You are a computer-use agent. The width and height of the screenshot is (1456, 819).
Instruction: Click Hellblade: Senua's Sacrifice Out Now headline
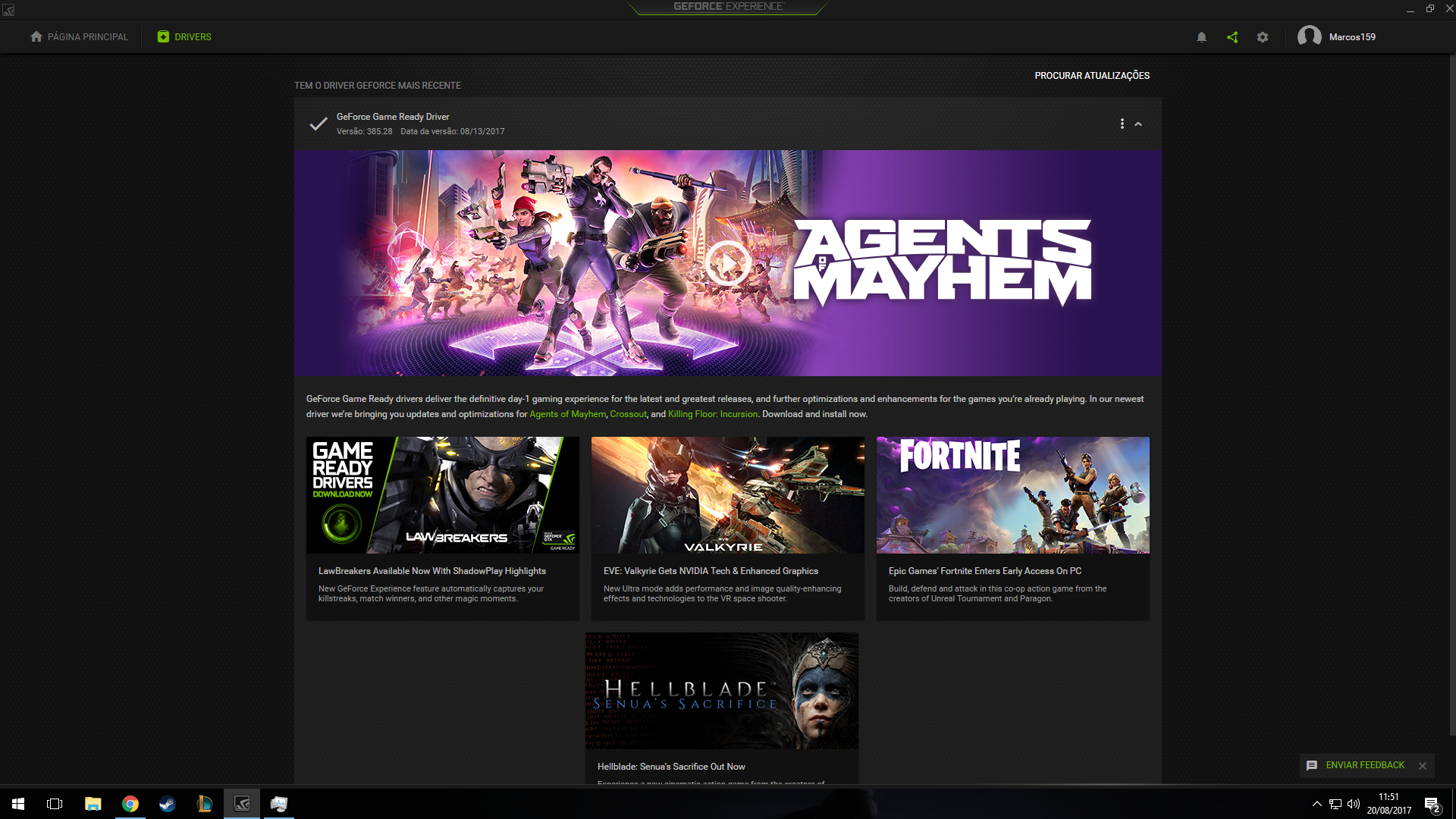[671, 767]
